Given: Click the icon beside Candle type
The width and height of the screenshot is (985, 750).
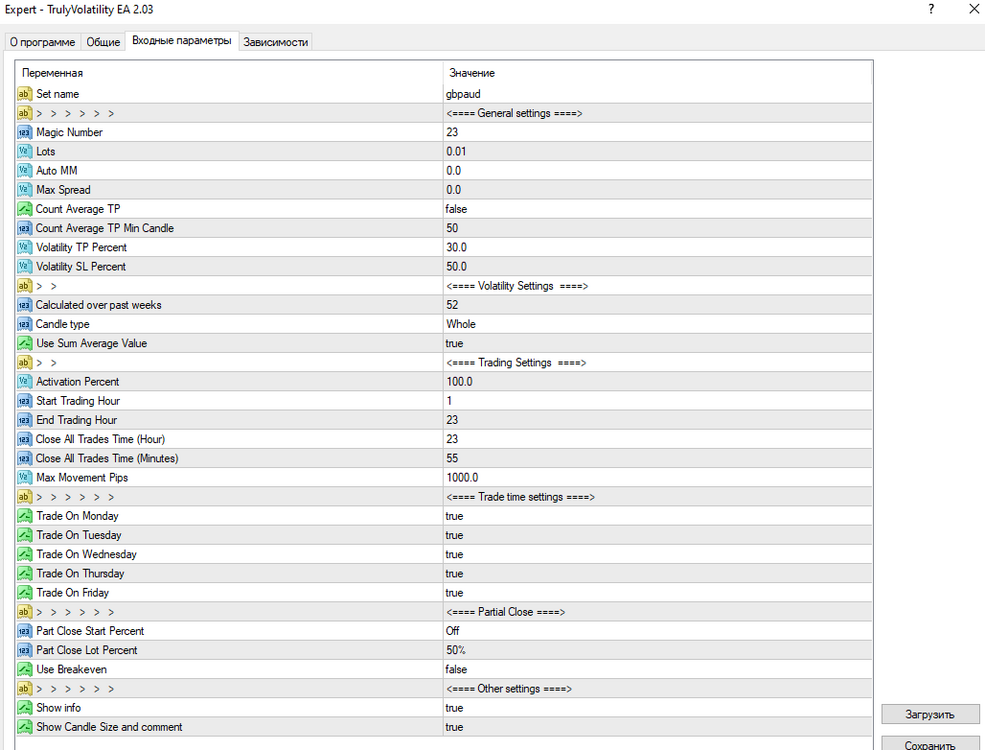Looking at the screenshot, I should tap(24, 324).
